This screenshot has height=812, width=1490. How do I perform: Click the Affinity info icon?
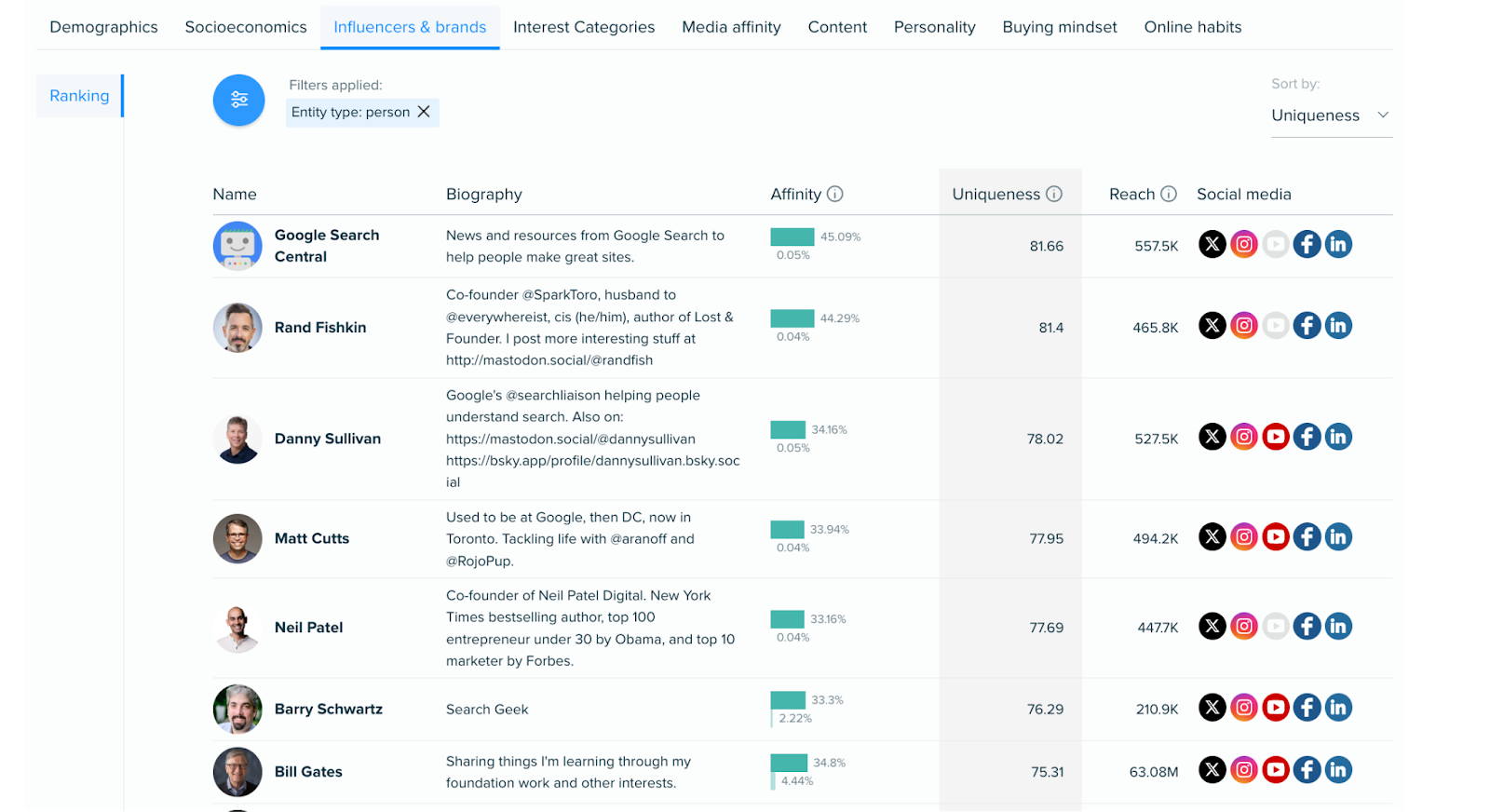pyautogui.click(x=835, y=194)
